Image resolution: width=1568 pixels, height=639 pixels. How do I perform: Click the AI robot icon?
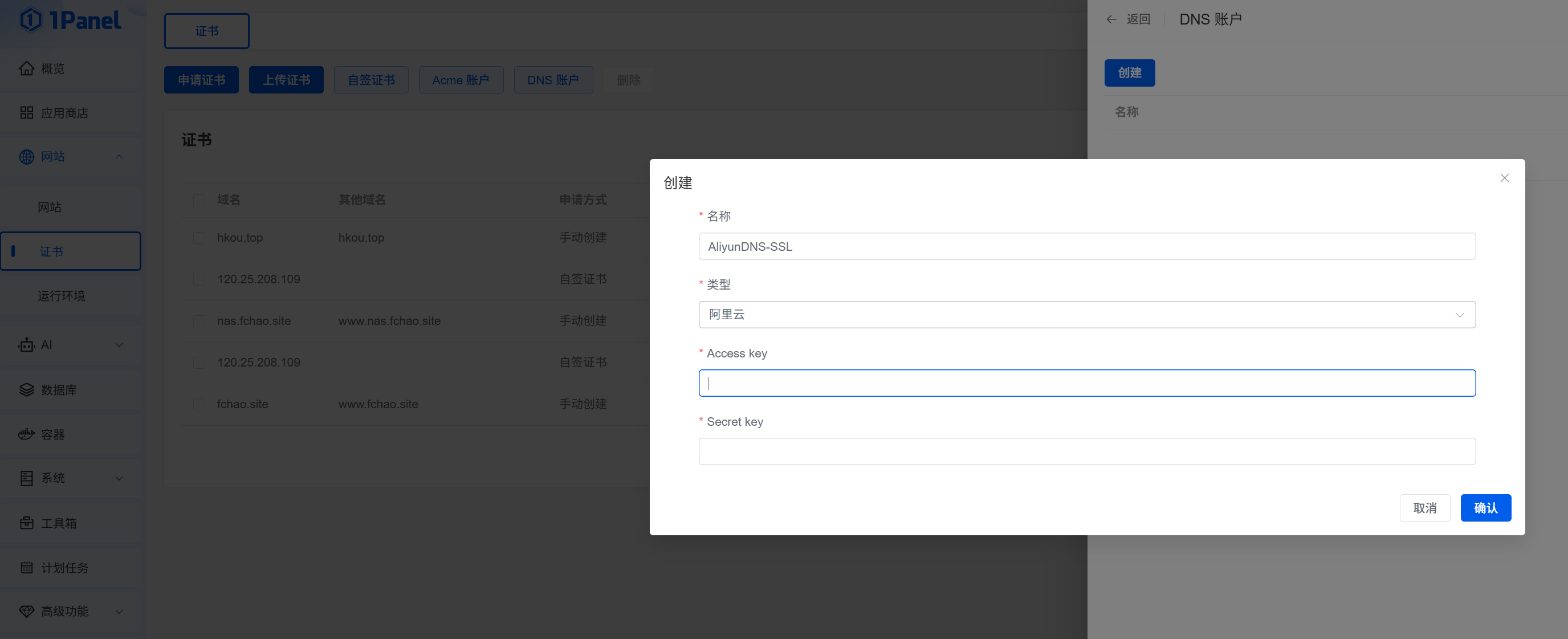26,345
